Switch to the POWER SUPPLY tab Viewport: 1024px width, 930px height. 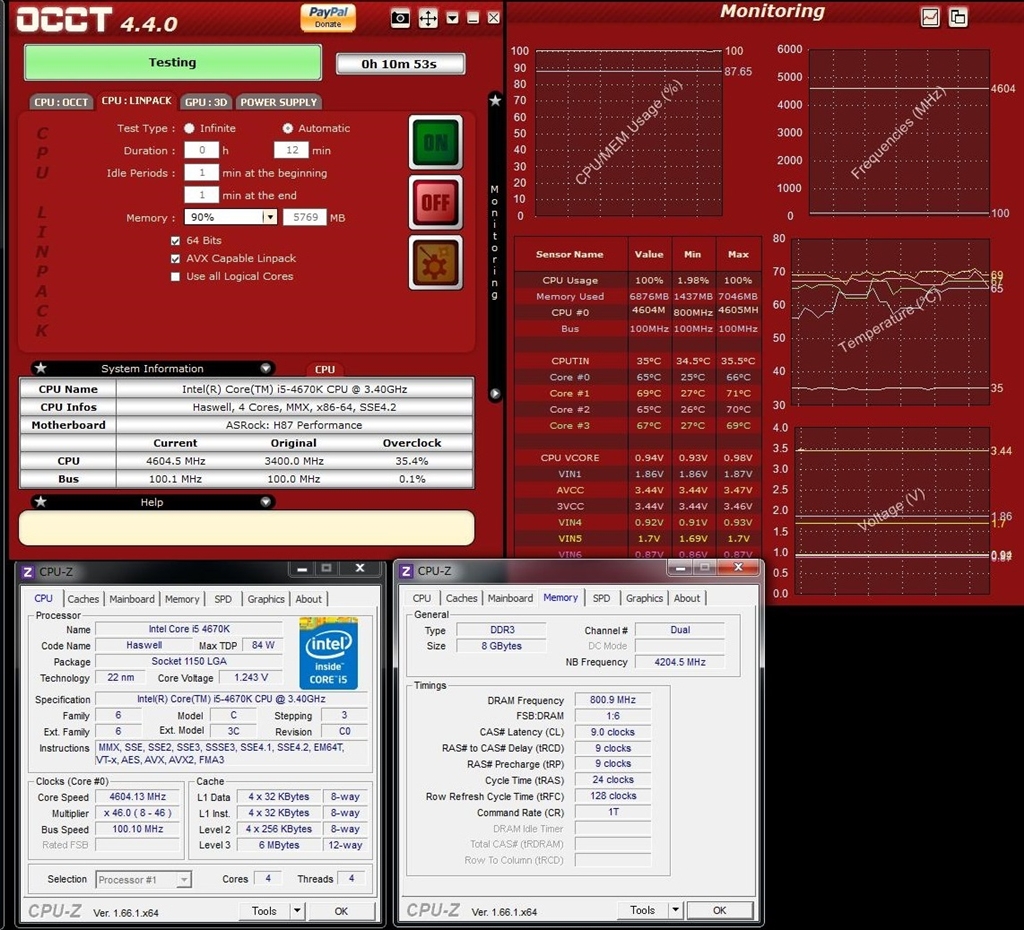pyautogui.click(x=279, y=102)
